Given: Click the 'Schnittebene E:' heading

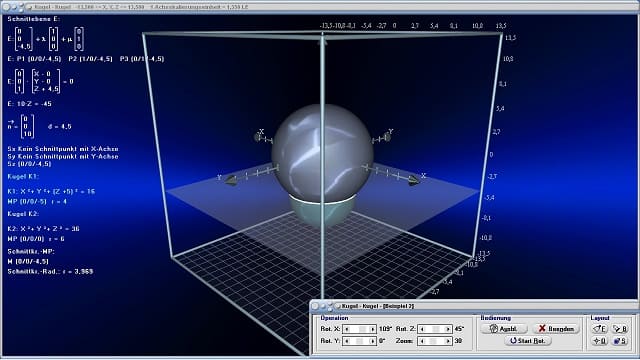Looking at the screenshot, I should click(33, 19).
